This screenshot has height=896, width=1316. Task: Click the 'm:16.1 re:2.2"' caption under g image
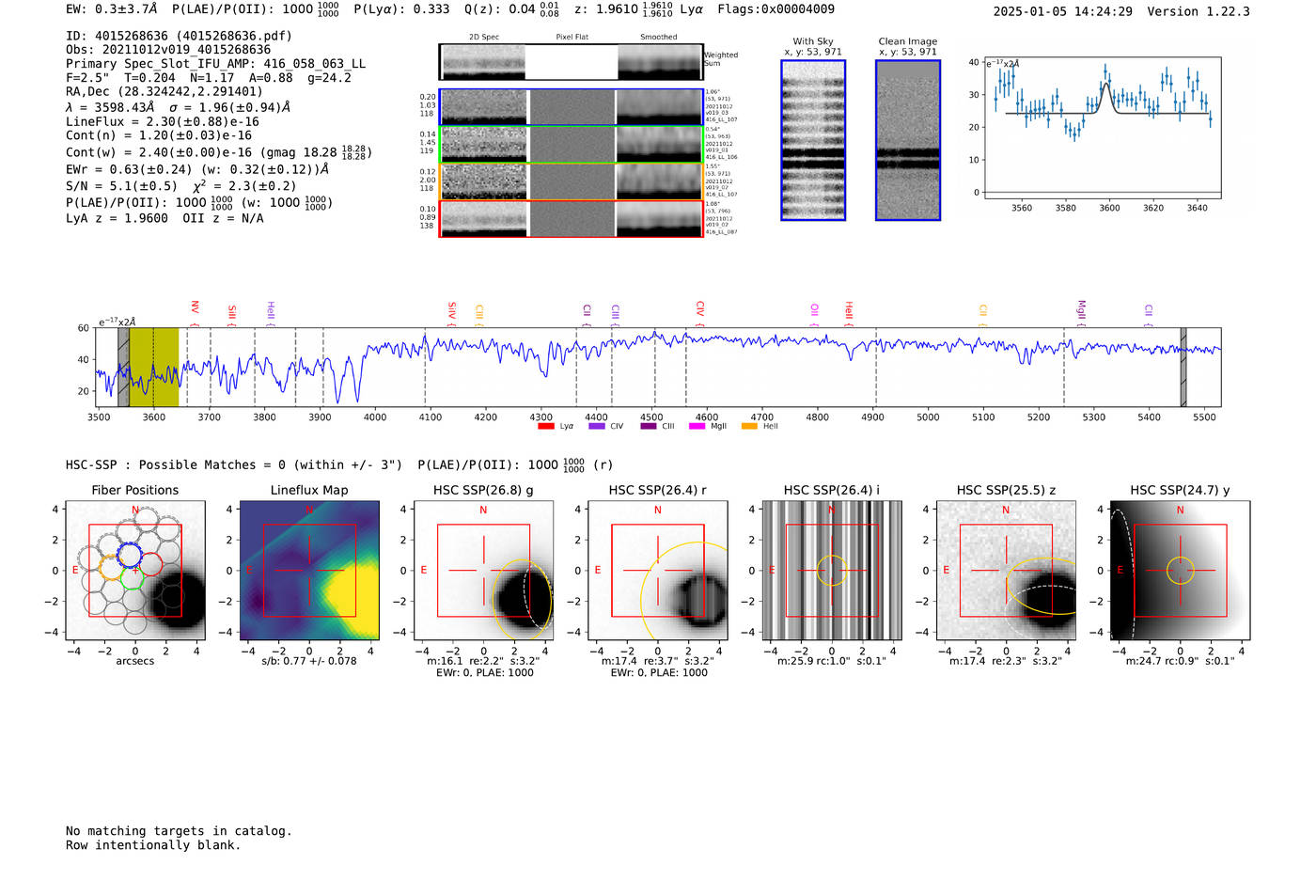pos(483,661)
